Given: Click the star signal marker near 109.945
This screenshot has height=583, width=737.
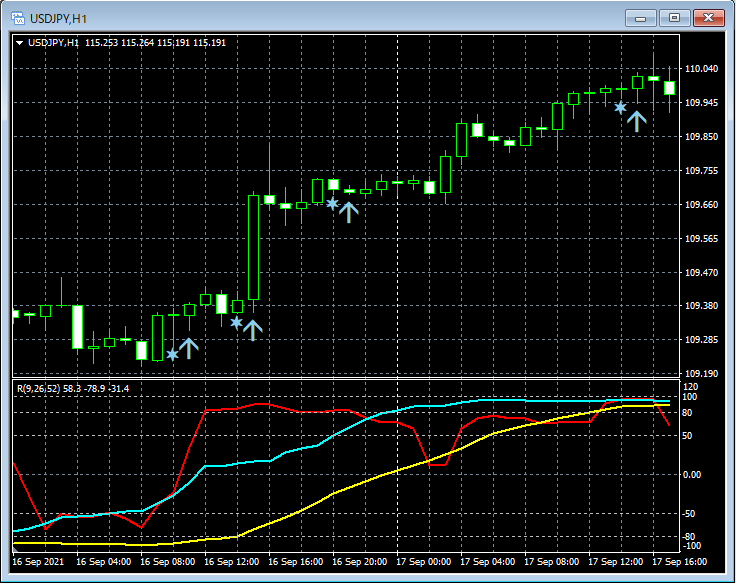Looking at the screenshot, I should 620,108.
